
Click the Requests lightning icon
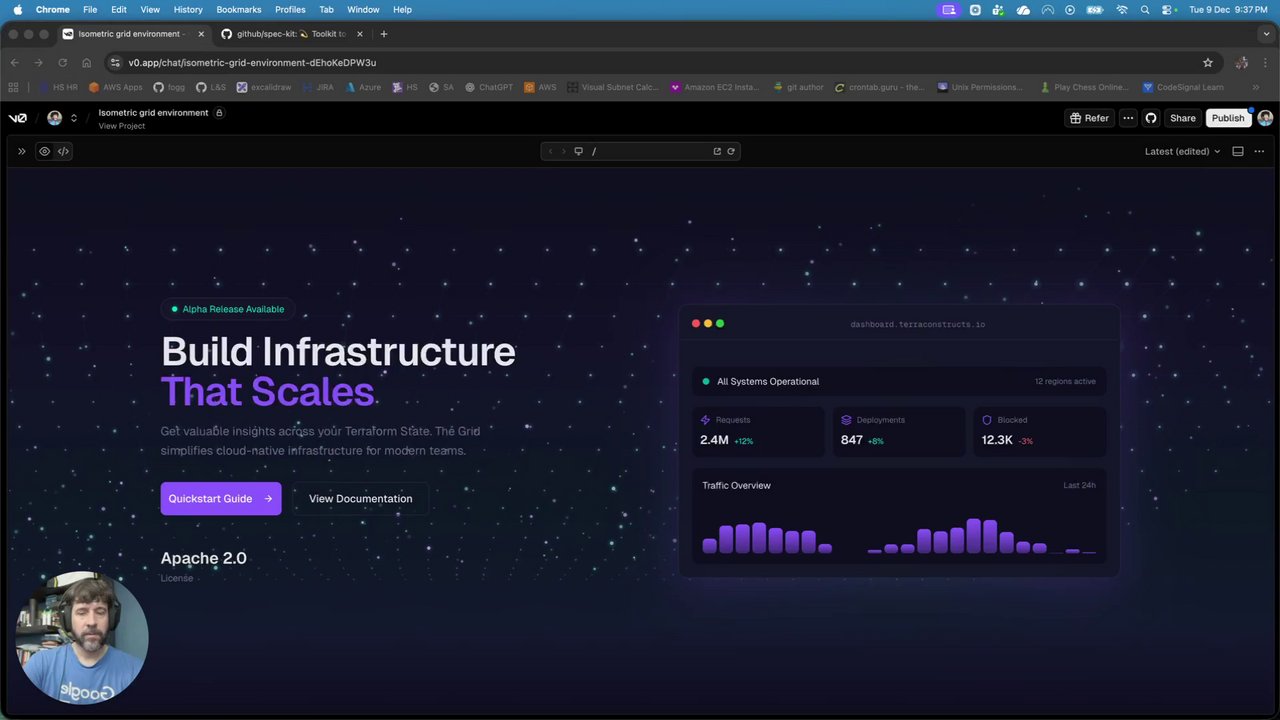pos(706,420)
